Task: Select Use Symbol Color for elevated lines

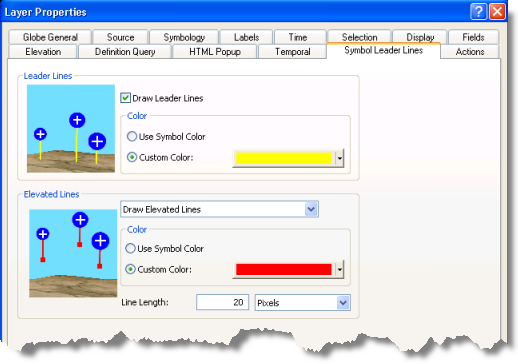Action: point(164,249)
